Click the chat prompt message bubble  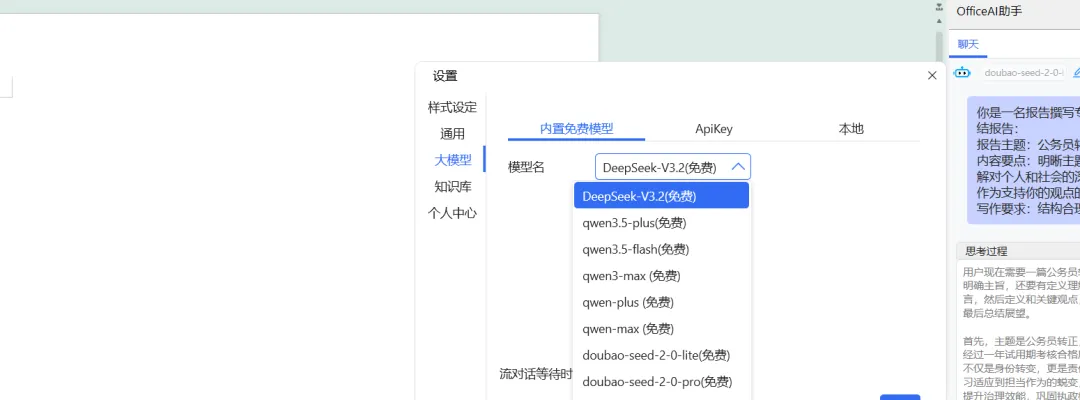(x=1024, y=160)
